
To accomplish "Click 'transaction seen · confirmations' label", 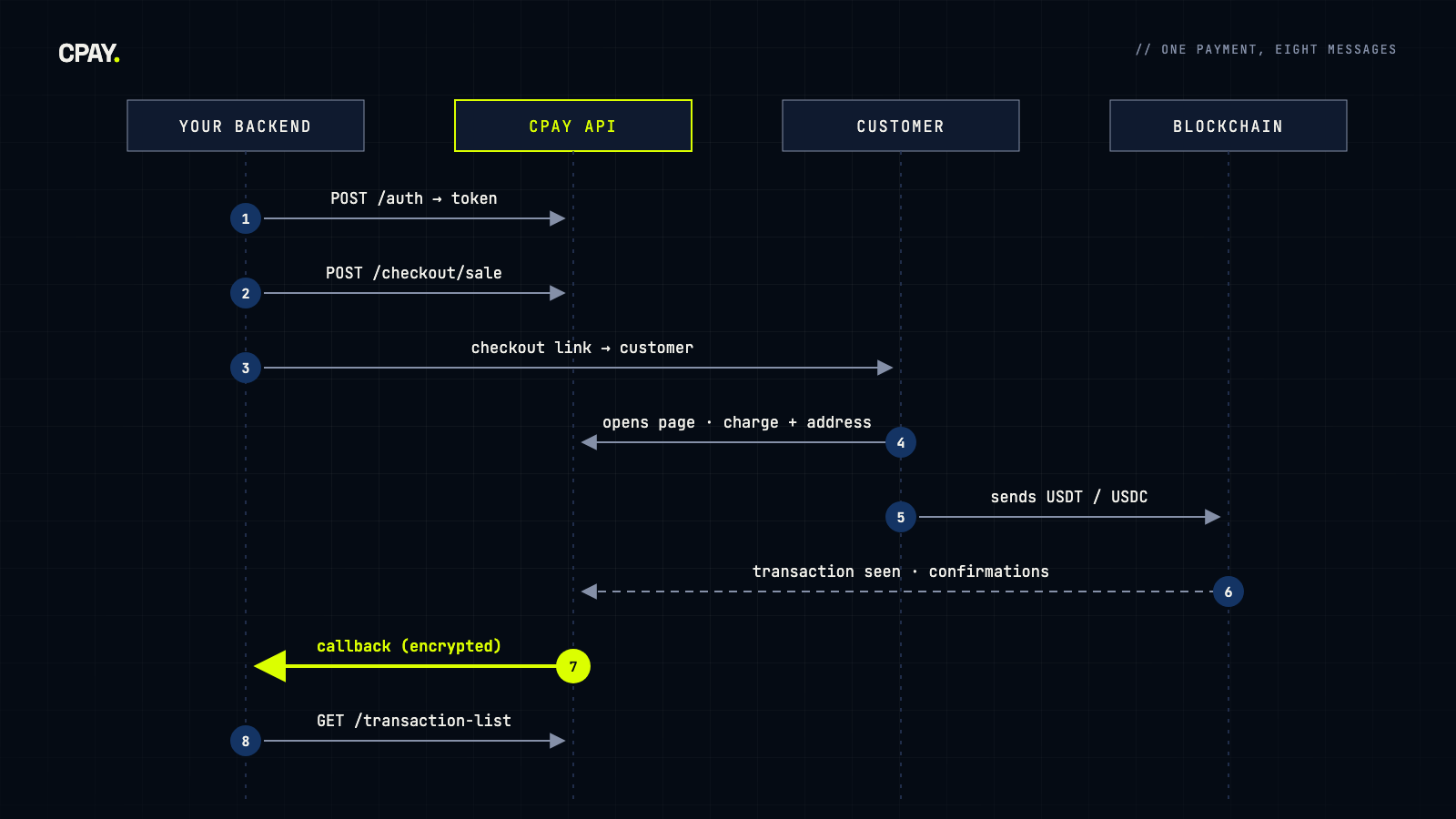I will tap(901, 571).
